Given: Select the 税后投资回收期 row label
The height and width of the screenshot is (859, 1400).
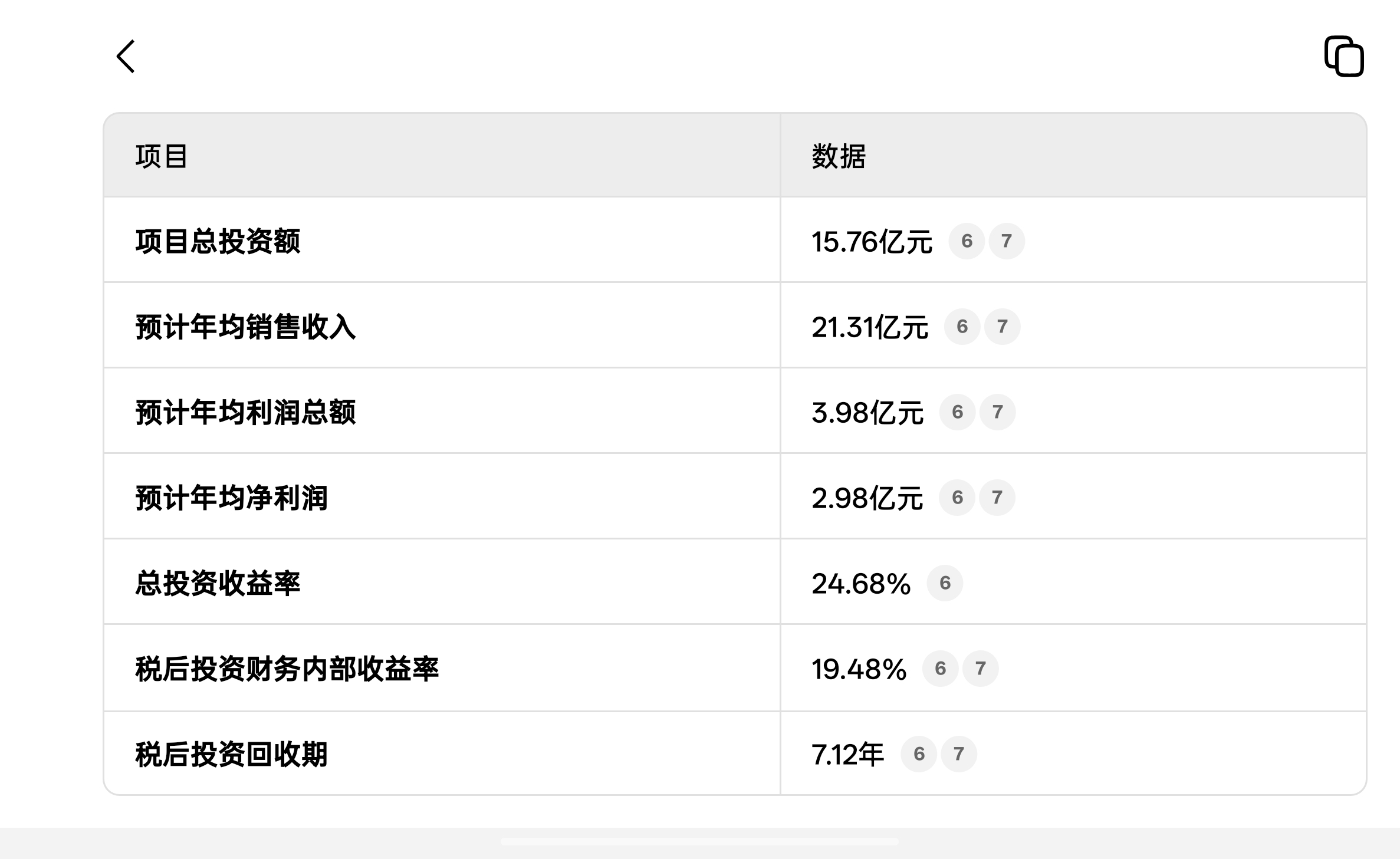Looking at the screenshot, I should point(231,754).
